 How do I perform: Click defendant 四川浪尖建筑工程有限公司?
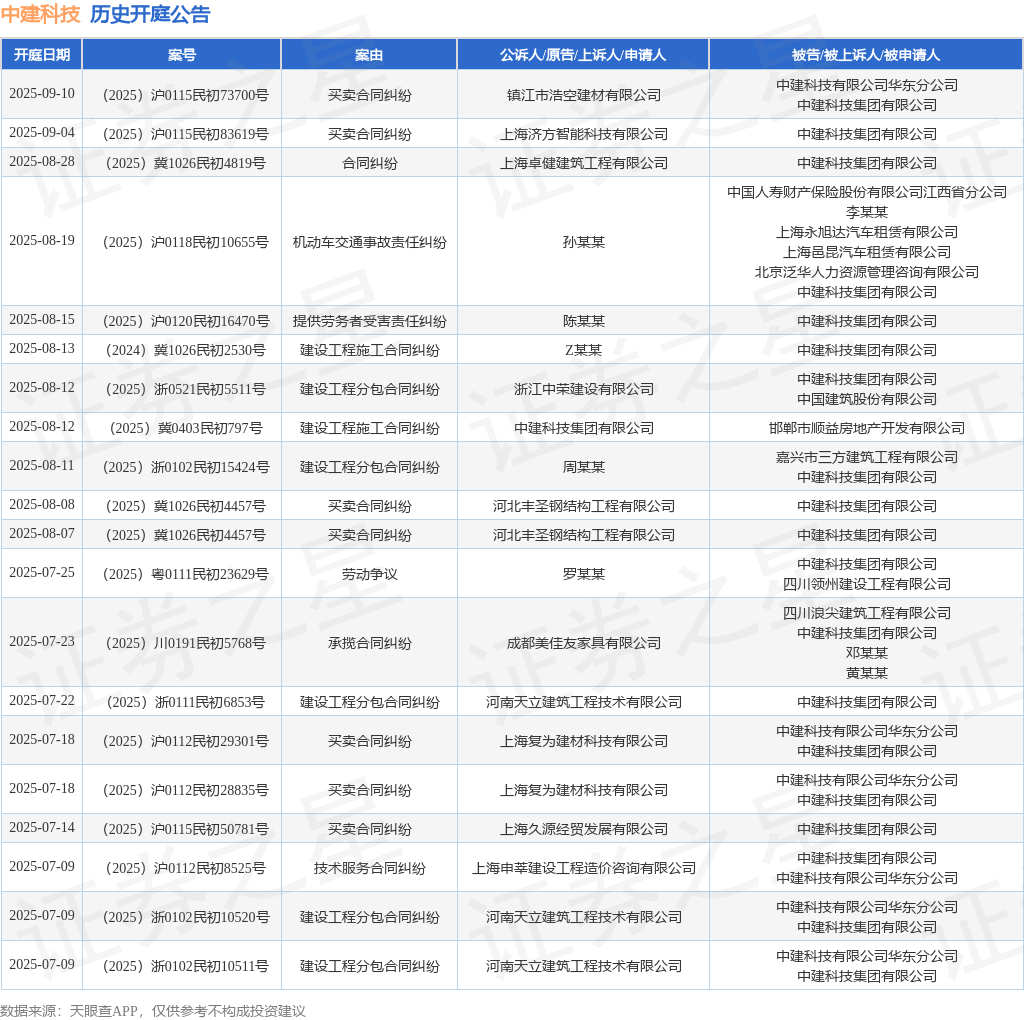coord(867,613)
